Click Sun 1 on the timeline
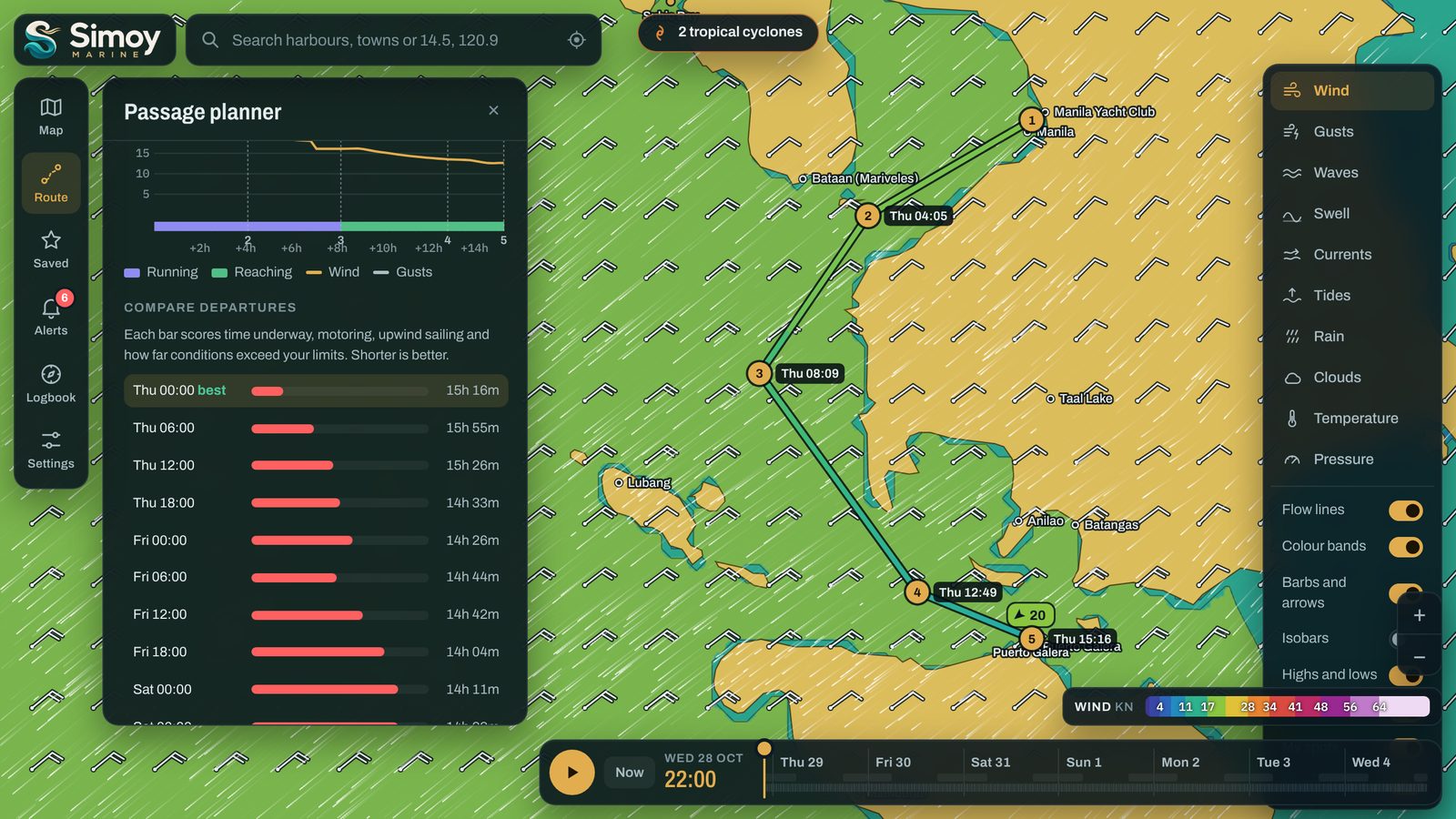1456x819 pixels. 1083,763
